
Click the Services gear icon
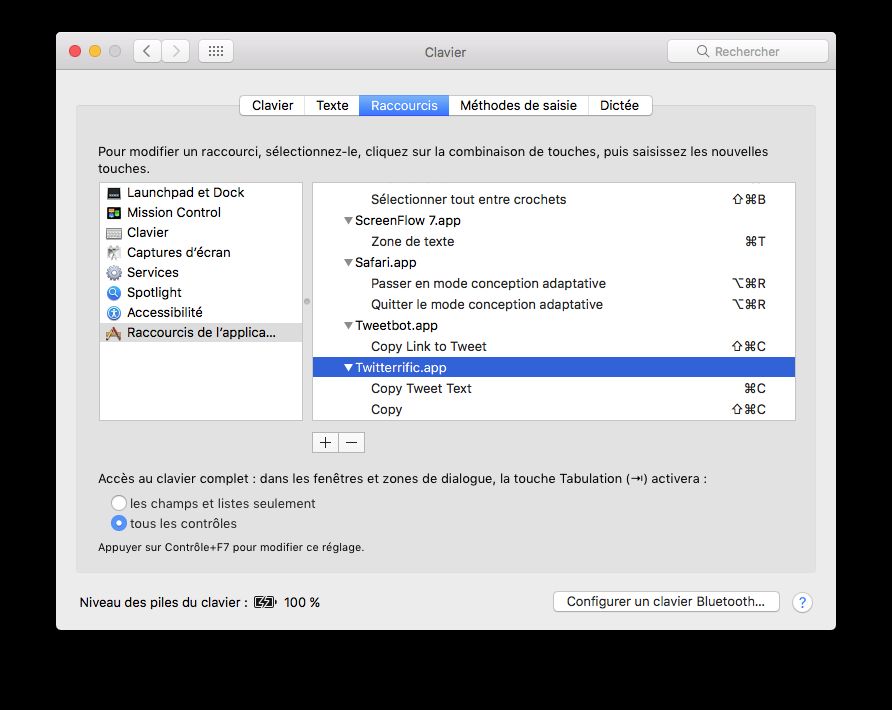[114, 273]
